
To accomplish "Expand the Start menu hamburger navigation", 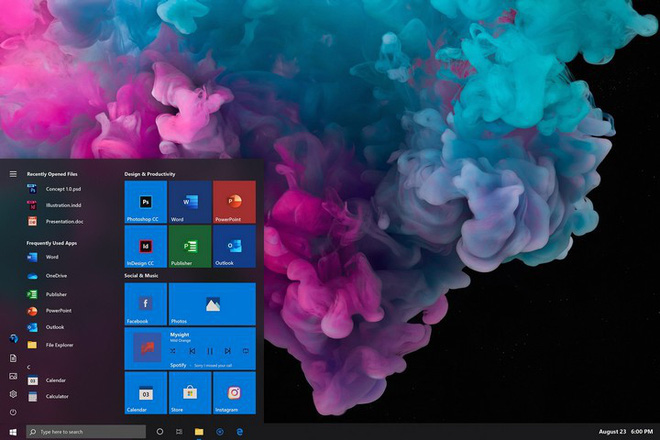I will click(x=13, y=174).
